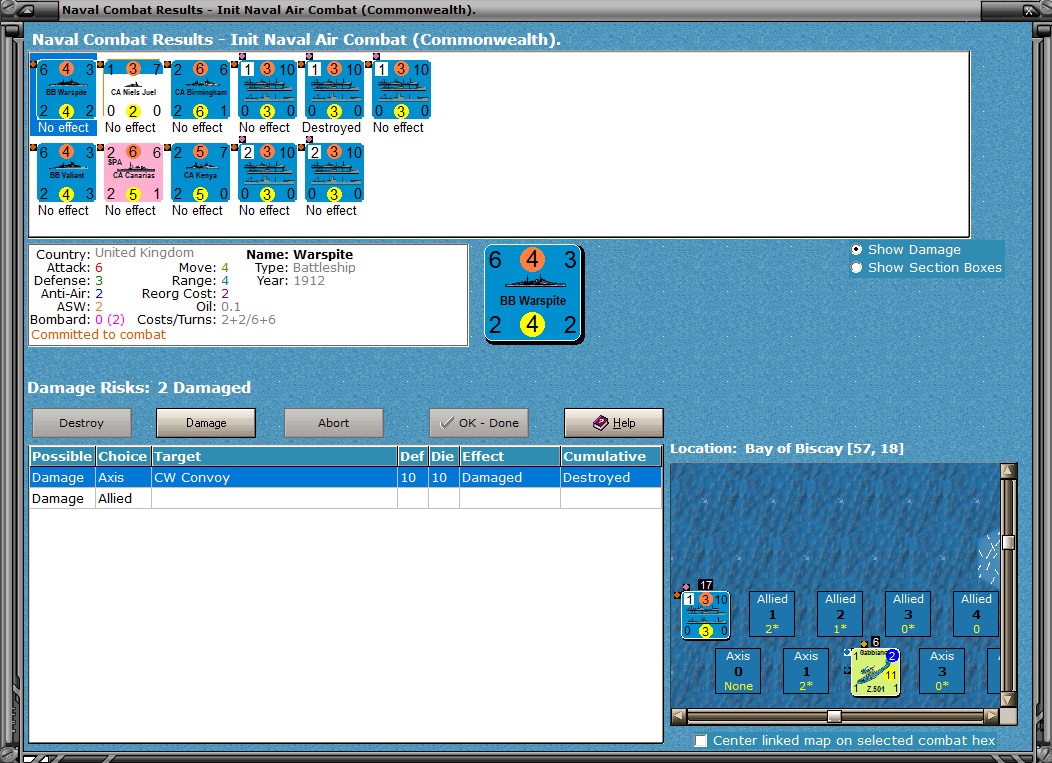Select the Axis CW Convoy damage row
This screenshot has width=1052, height=763.
pyautogui.click(x=346, y=477)
